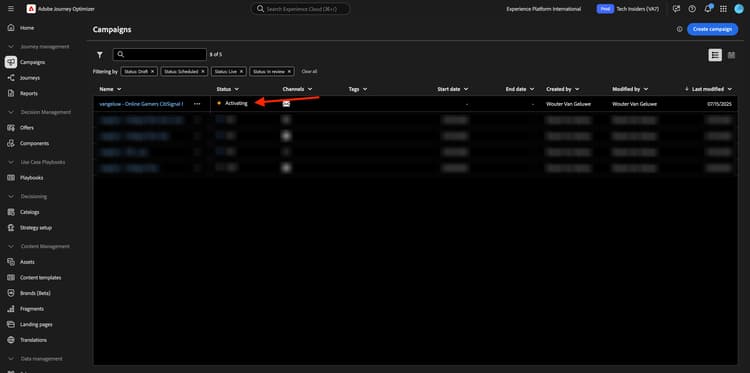
Task: Focus the campaigns search field
Action: (x=160, y=55)
